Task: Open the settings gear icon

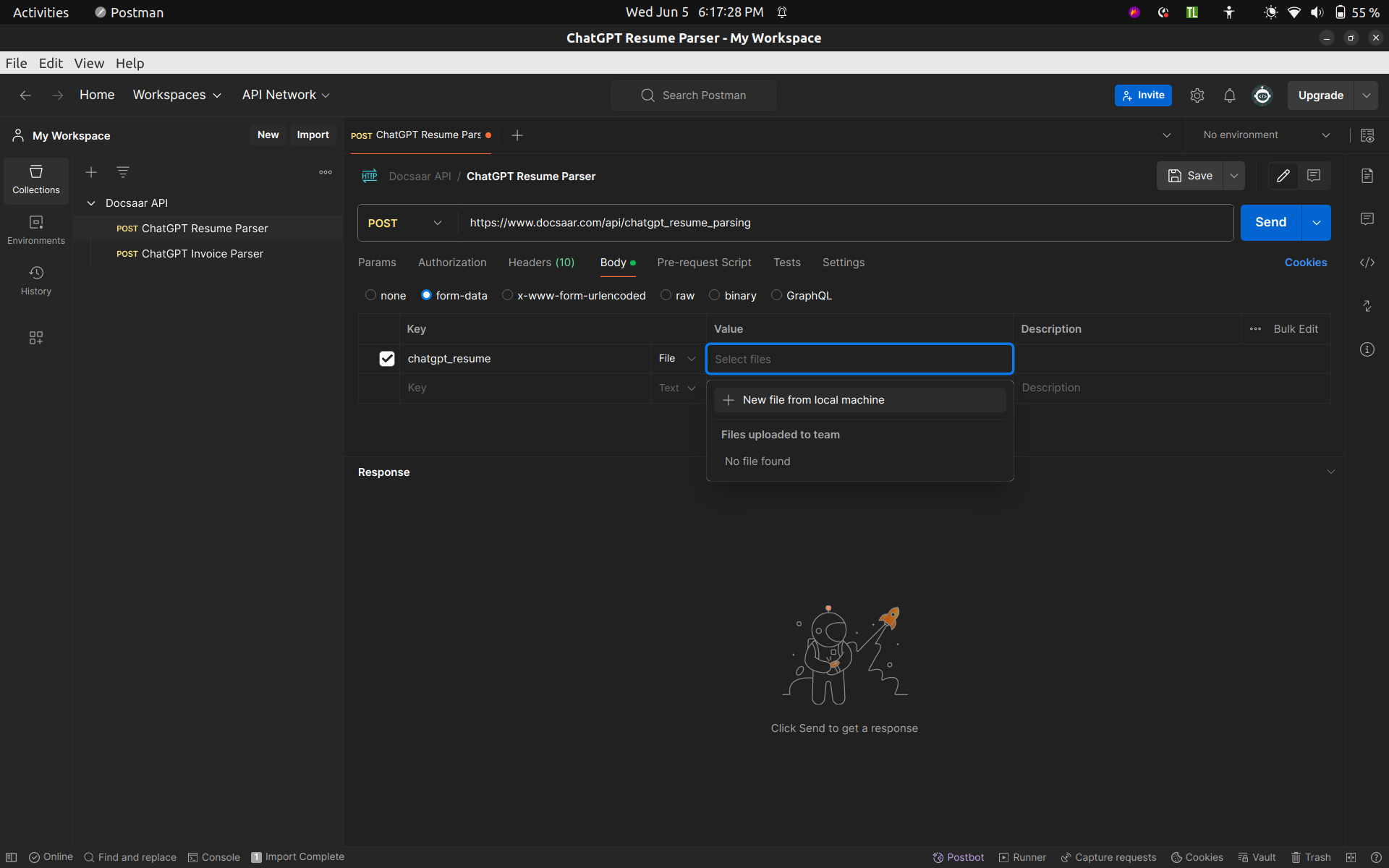Action: click(1197, 95)
